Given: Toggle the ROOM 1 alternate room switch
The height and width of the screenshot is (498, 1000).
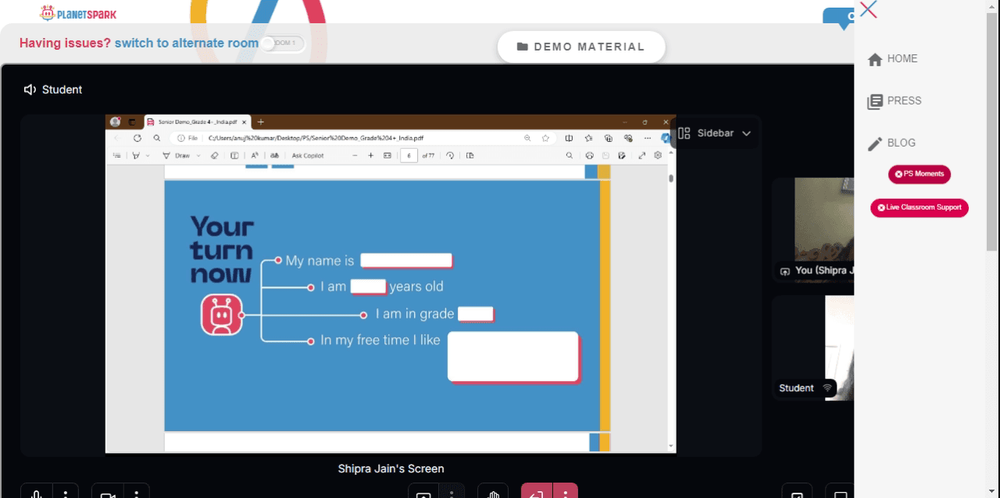Looking at the screenshot, I should click(x=283, y=43).
